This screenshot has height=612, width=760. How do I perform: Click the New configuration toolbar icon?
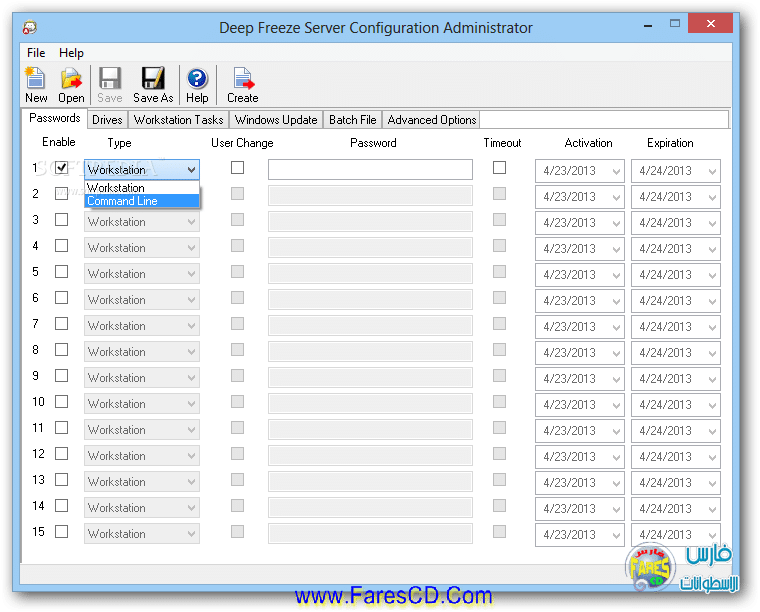pos(36,85)
